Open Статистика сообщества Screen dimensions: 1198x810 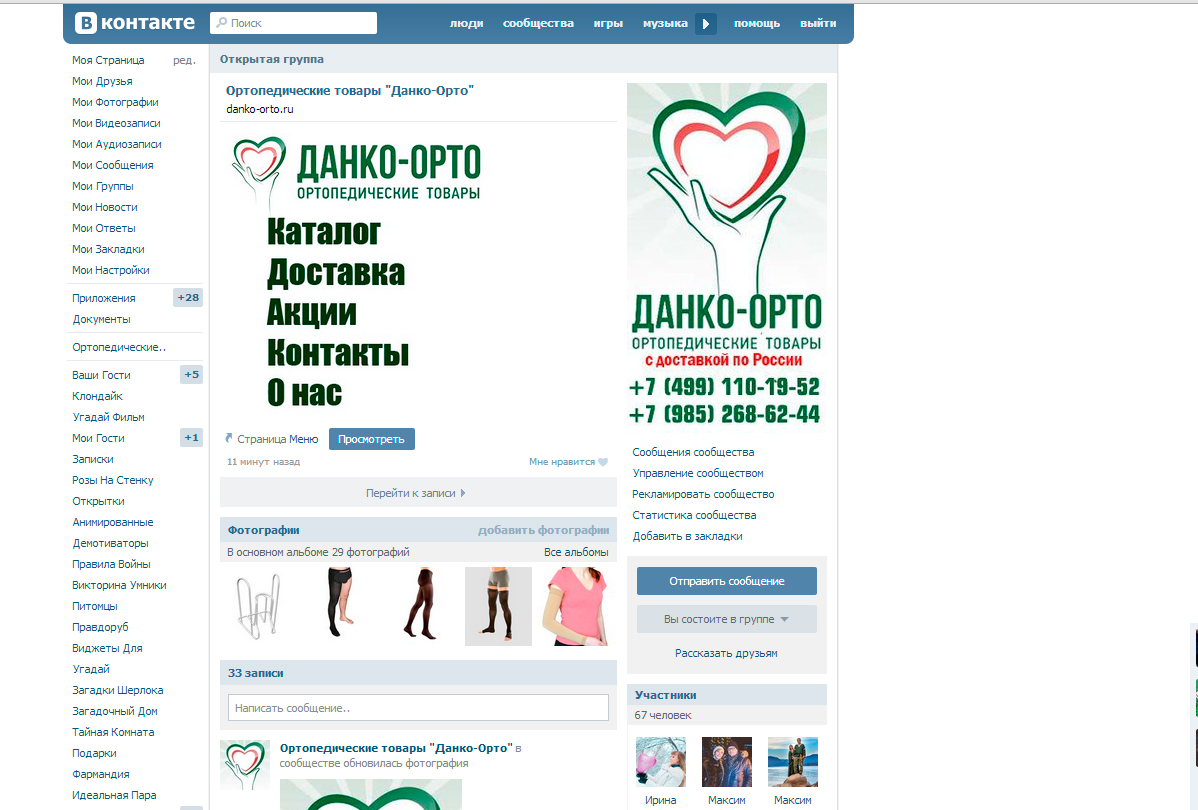695,515
